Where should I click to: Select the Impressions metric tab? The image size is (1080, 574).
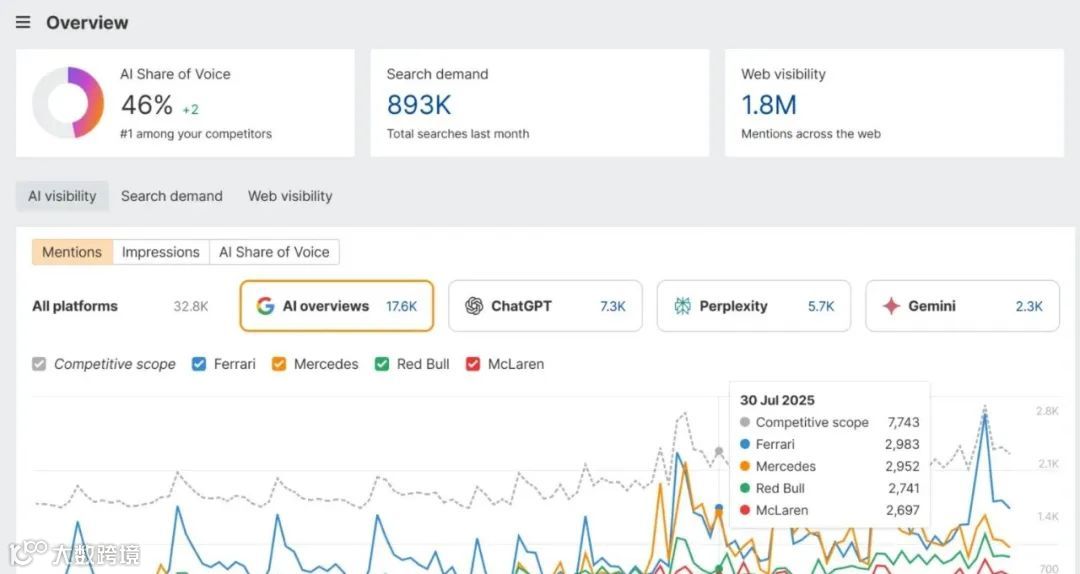(x=160, y=252)
